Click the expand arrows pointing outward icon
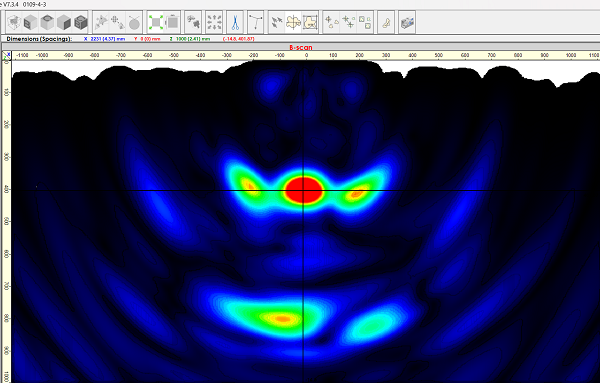The width and height of the screenshot is (600, 383). tap(214, 22)
